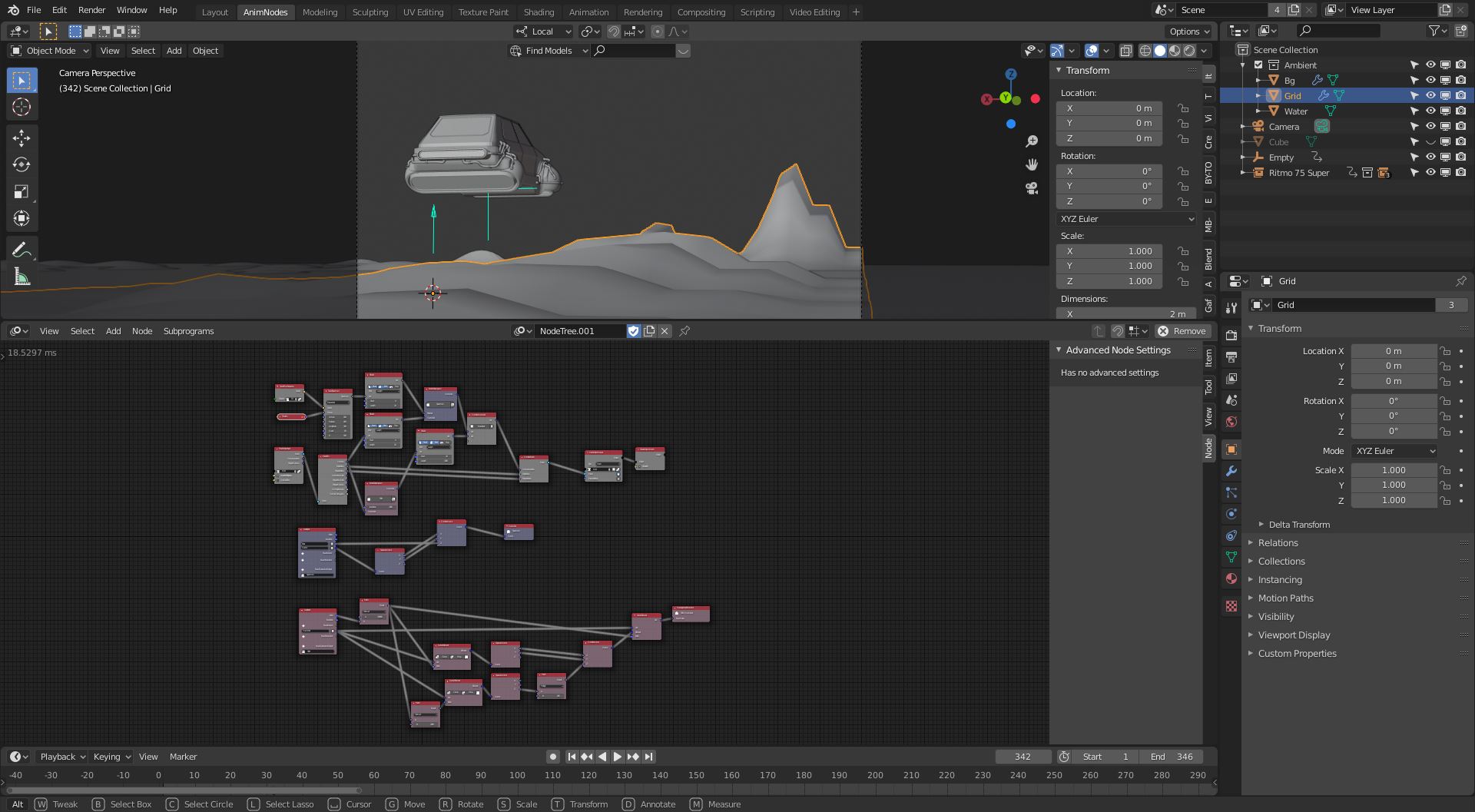The width and height of the screenshot is (1475, 812).
Task: Toggle visibility eye for Water object
Action: pyautogui.click(x=1430, y=111)
